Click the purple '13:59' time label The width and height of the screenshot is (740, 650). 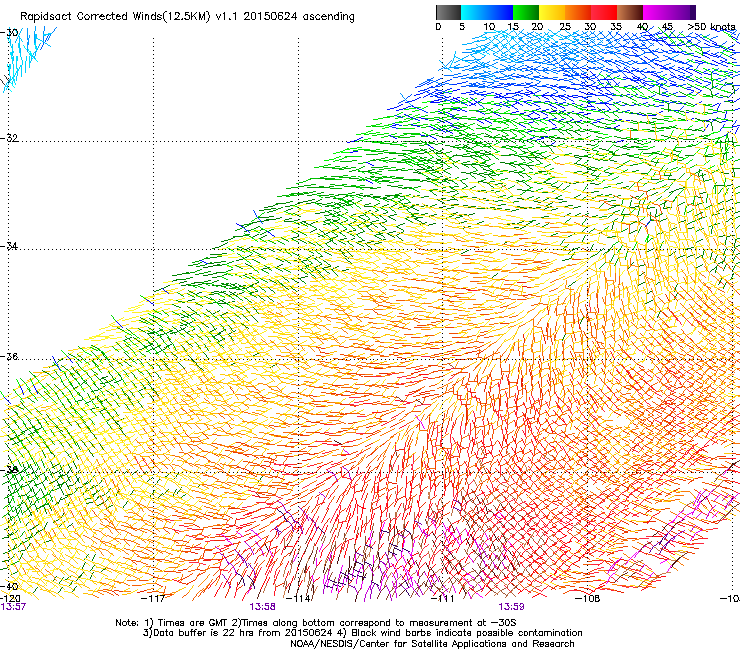click(512, 607)
